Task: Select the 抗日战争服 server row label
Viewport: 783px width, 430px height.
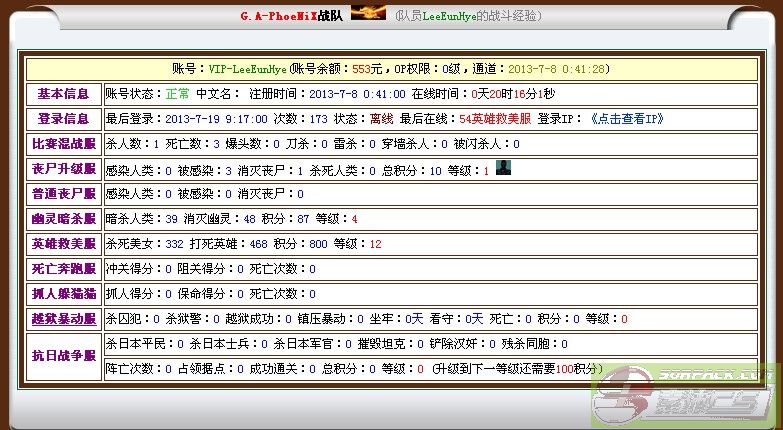Action: point(63,357)
